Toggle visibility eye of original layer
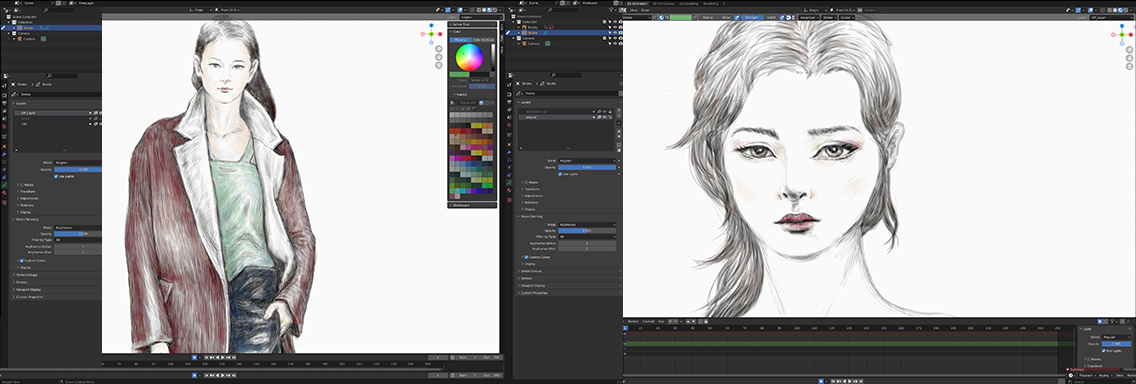 (x=605, y=117)
